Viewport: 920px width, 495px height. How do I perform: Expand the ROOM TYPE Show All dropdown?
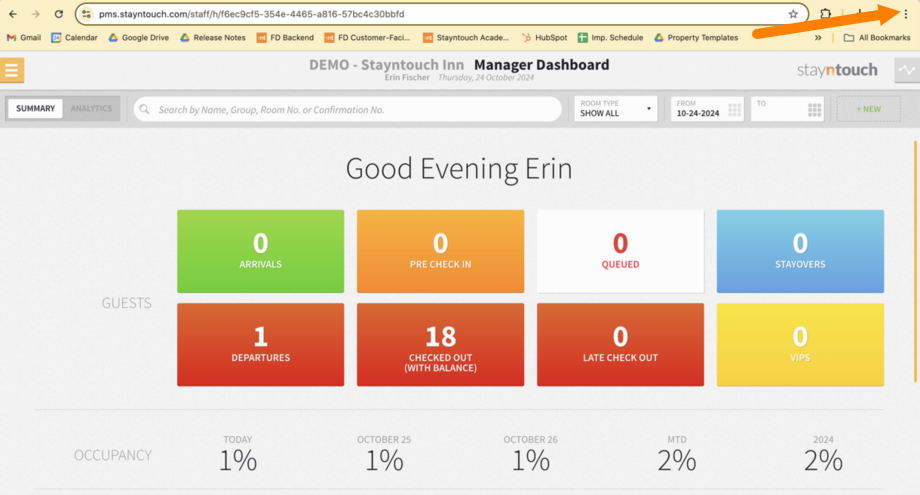pyautogui.click(x=616, y=109)
